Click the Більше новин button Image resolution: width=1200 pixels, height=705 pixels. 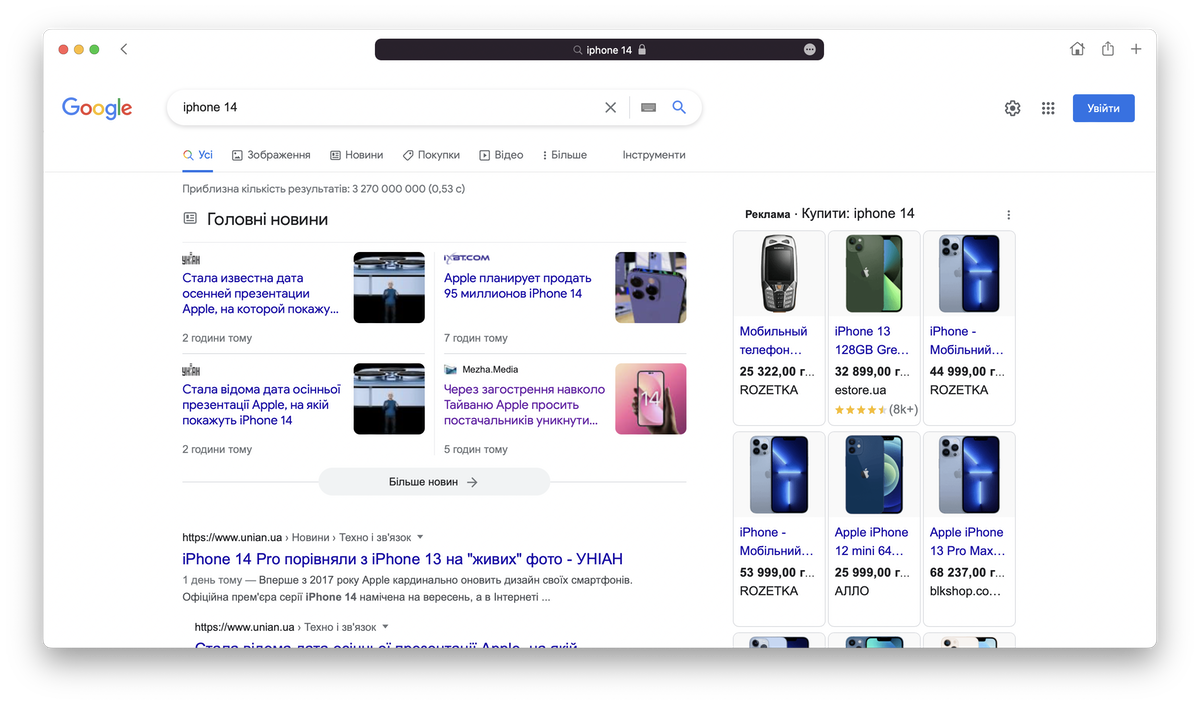pos(434,482)
